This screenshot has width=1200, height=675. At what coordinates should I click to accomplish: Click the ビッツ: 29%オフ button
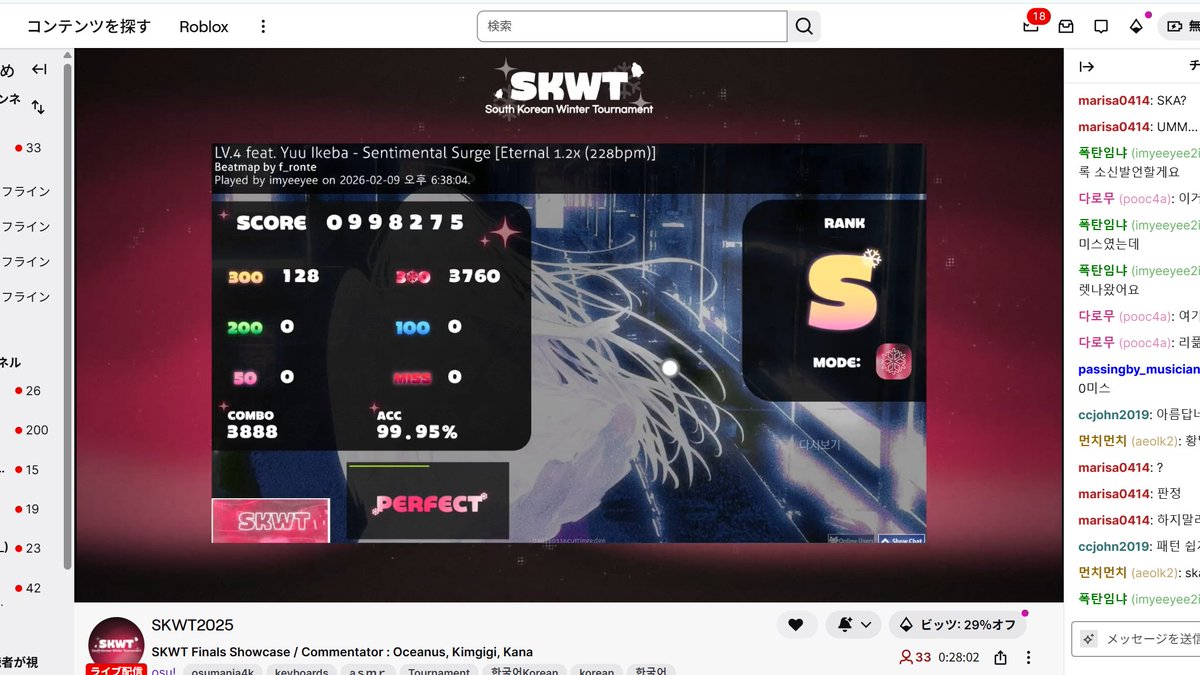(957, 625)
